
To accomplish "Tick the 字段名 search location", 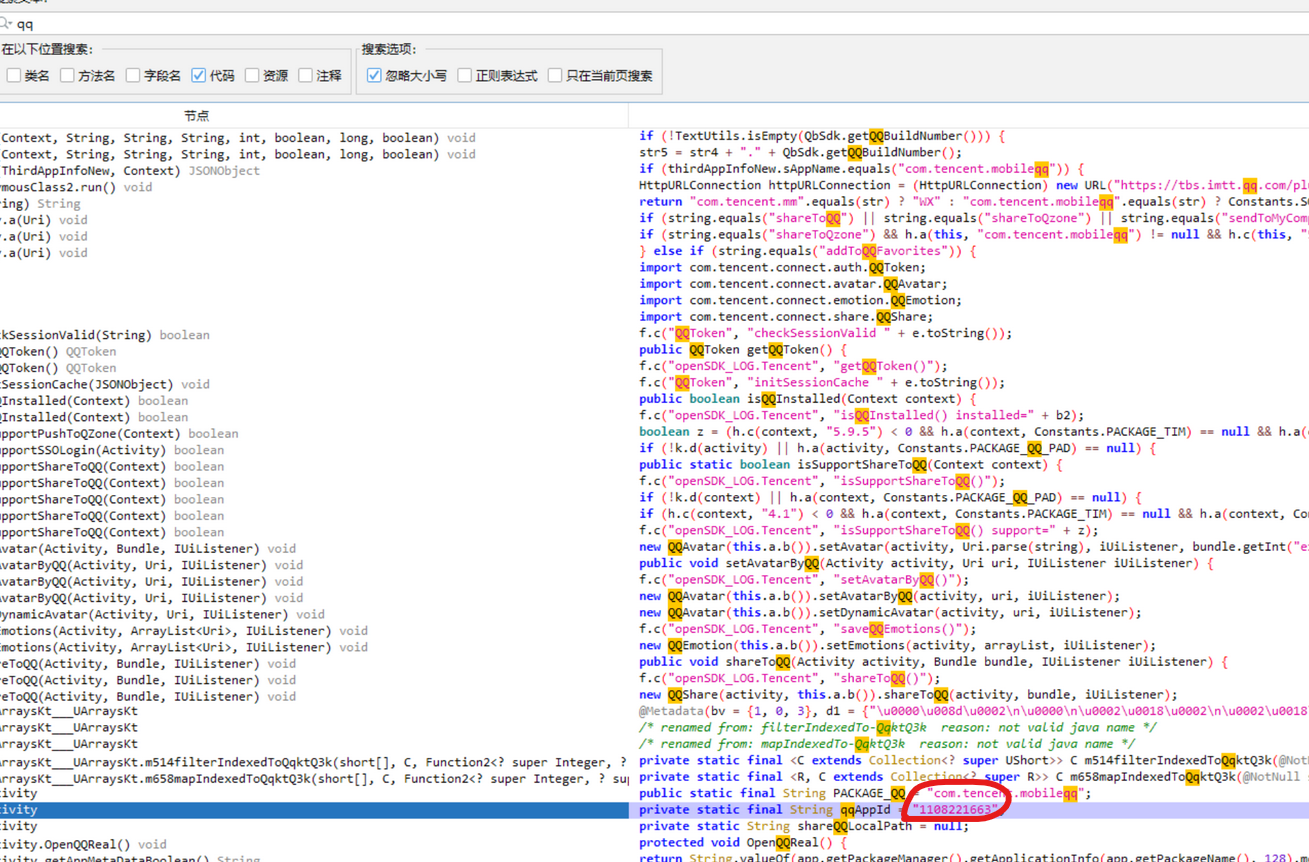I will click(133, 75).
